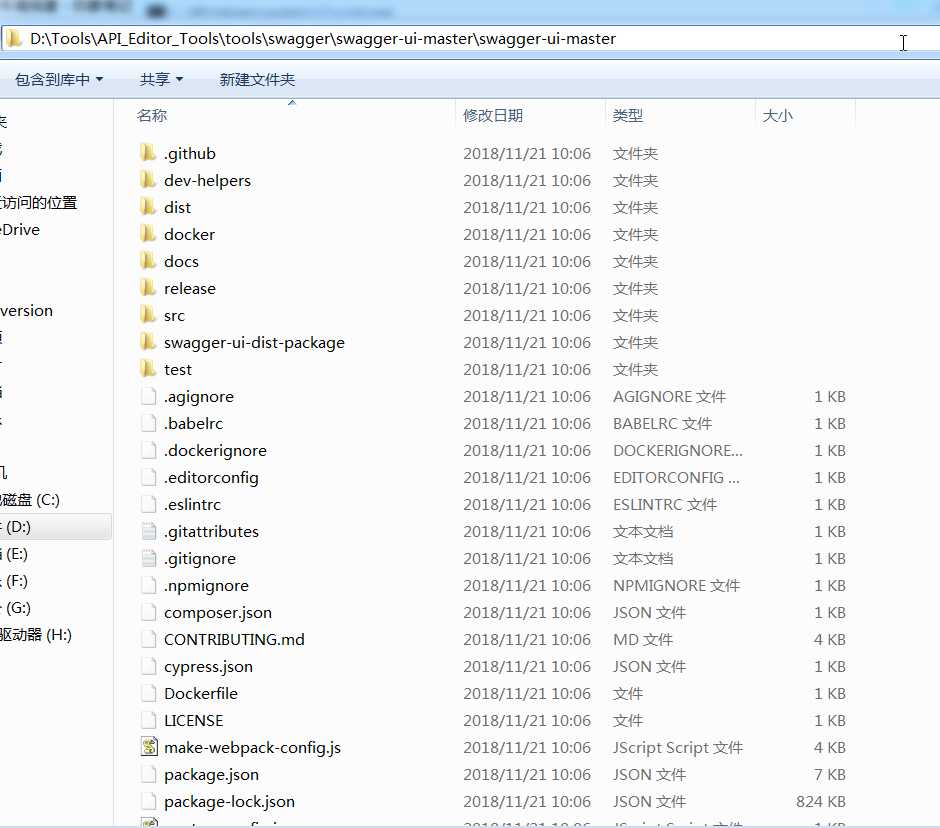Select the make-webpack-config.js file name
Image resolution: width=940 pixels, height=828 pixels.
[x=252, y=747]
